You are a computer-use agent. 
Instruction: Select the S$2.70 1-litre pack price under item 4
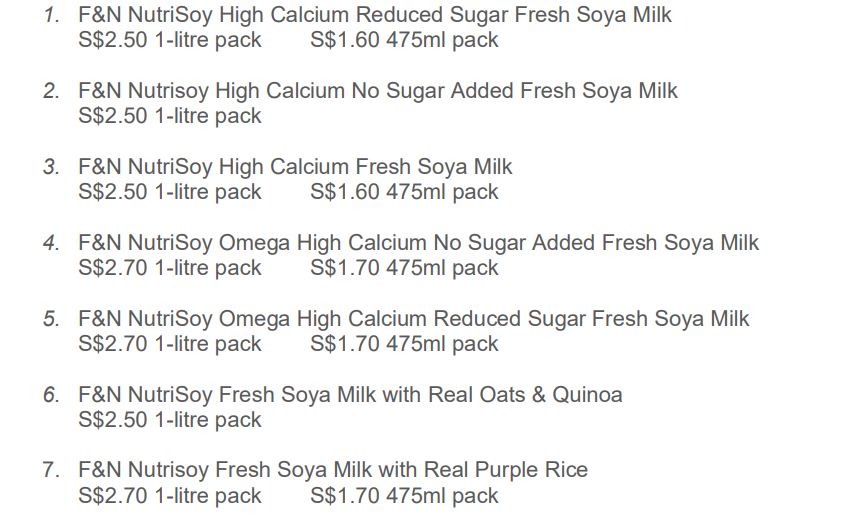pos(170,268)
